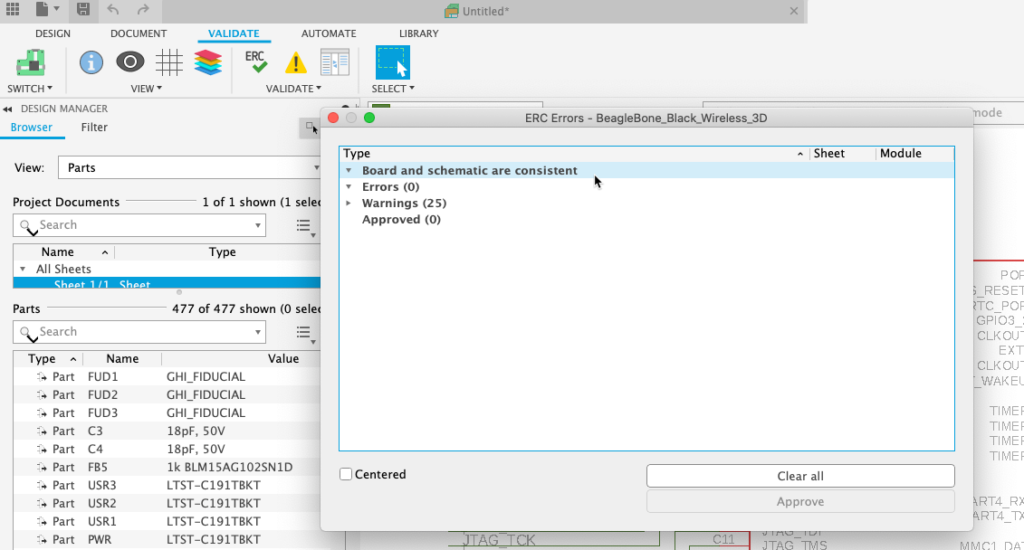Run the ERC check icon
The image size is (1024, 550).
256,62
